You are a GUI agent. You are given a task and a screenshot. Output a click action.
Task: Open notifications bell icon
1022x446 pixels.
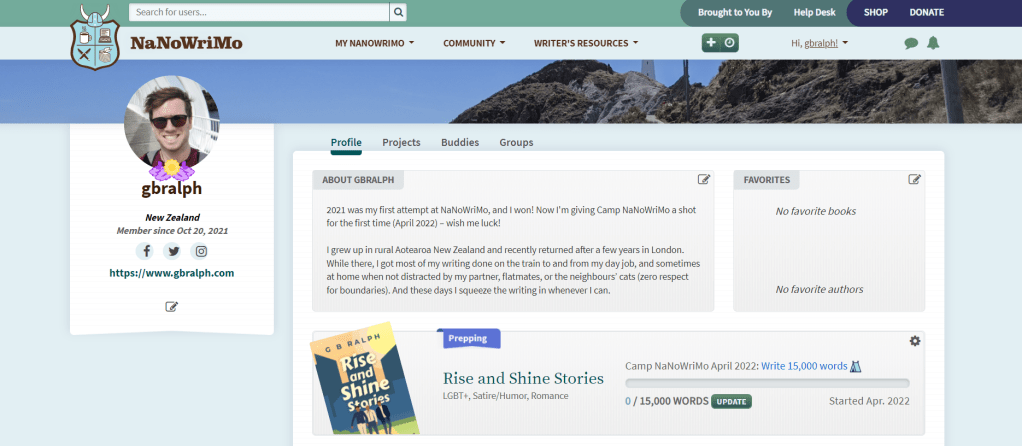(x=933, y=43)
